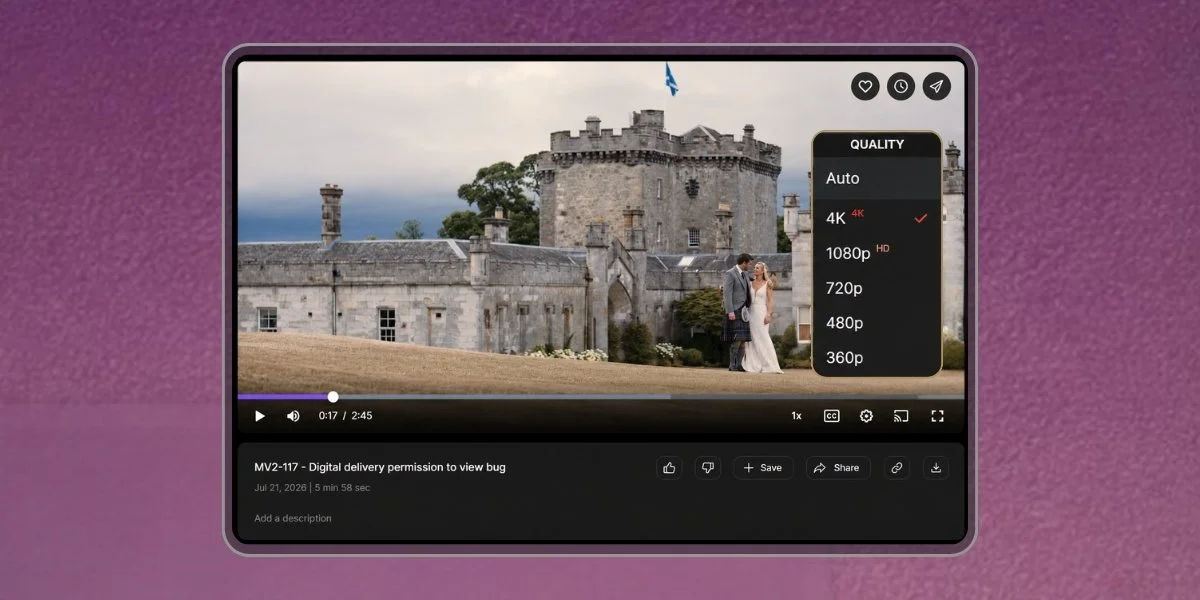Like the video with thumbs up
This screenshot has height=600, width=1200.
670,468
